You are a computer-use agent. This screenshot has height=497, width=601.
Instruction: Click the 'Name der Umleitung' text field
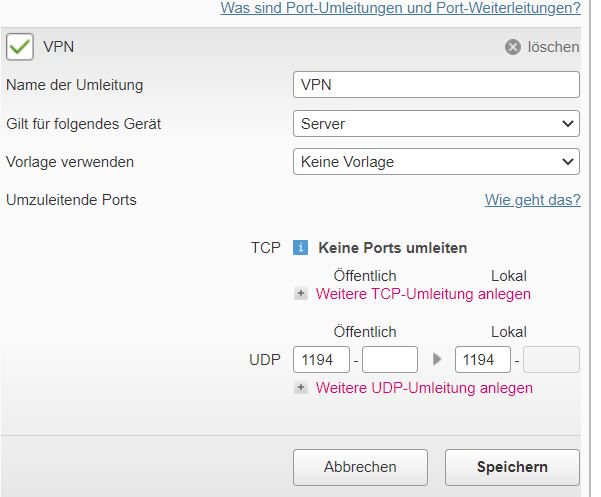coord(436,85)
